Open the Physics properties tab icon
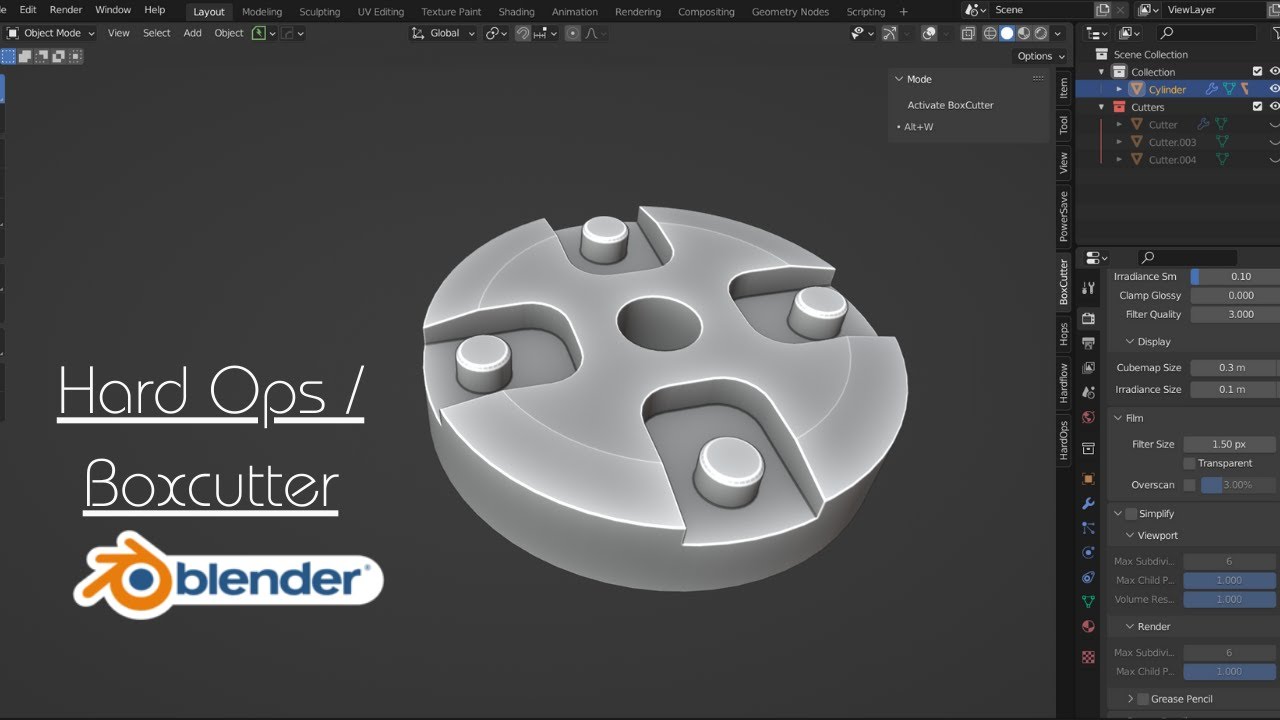Image resolution: width=1280 pixels, height=720 pixels. [x=1089, y=552]
